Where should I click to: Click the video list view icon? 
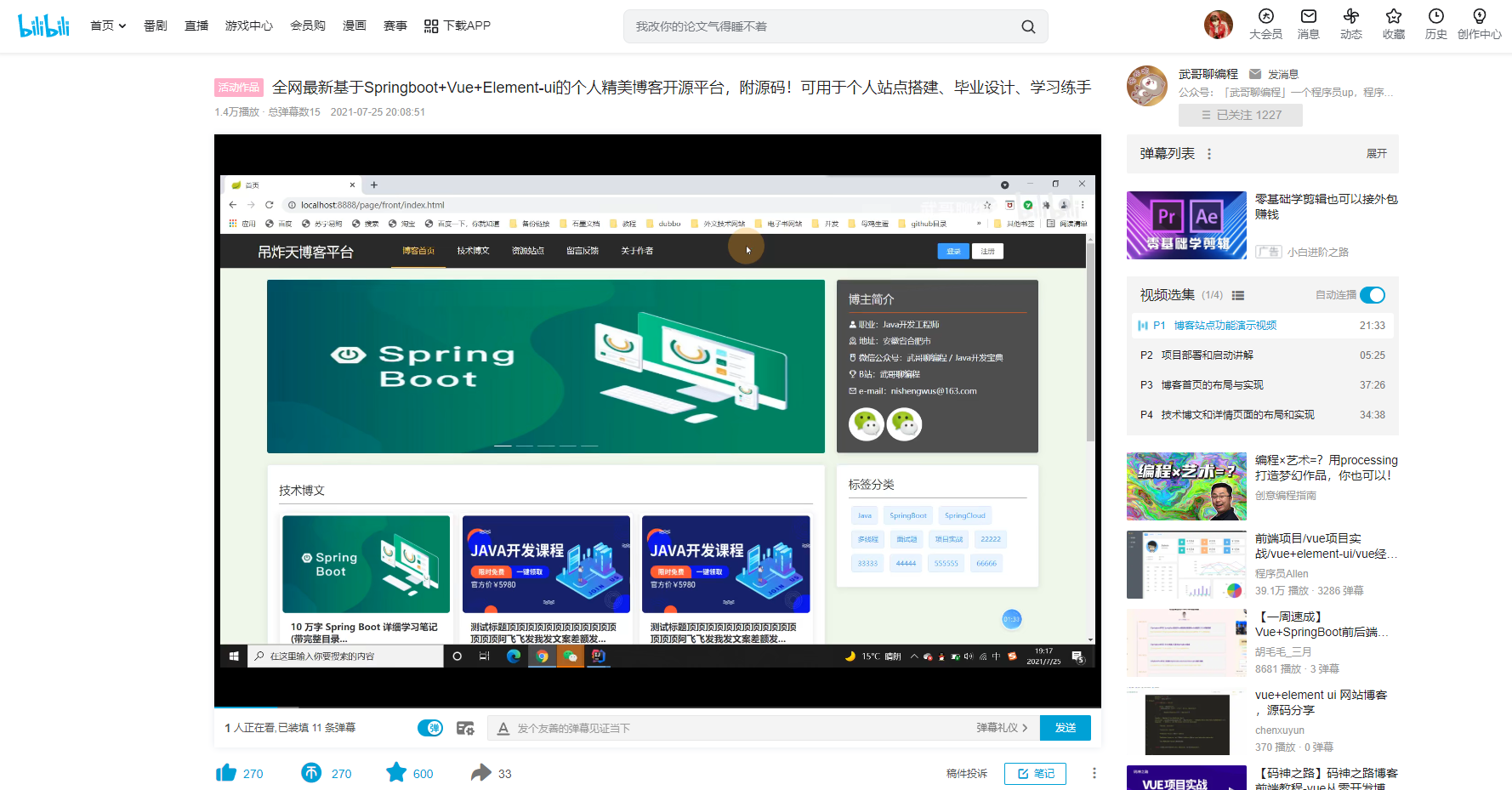[1238, 295]
